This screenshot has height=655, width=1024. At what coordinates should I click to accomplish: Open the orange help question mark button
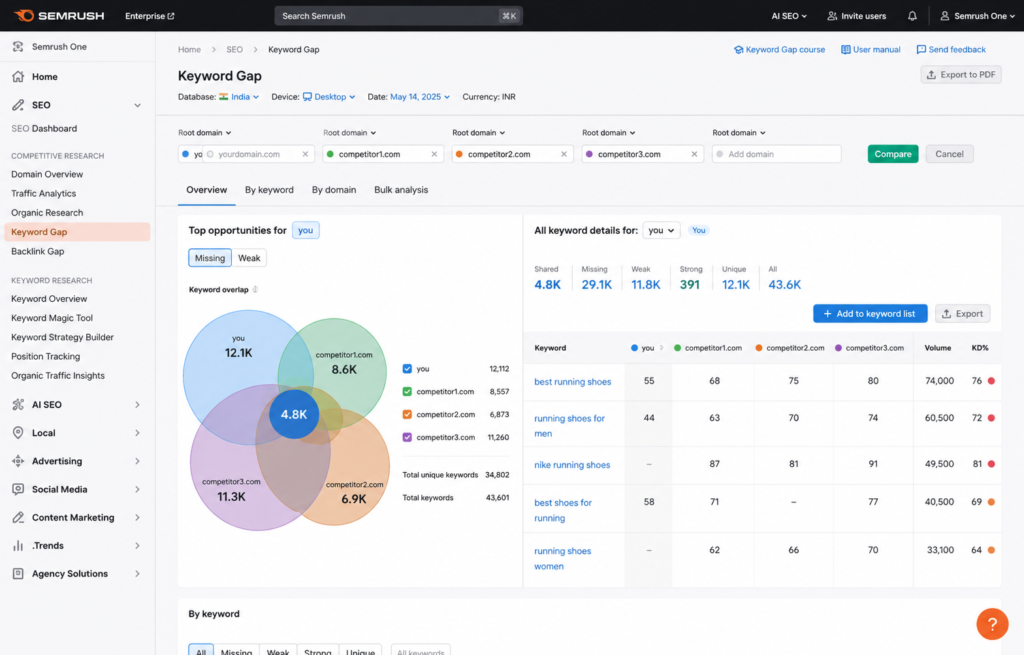click(x=992, y=624)
